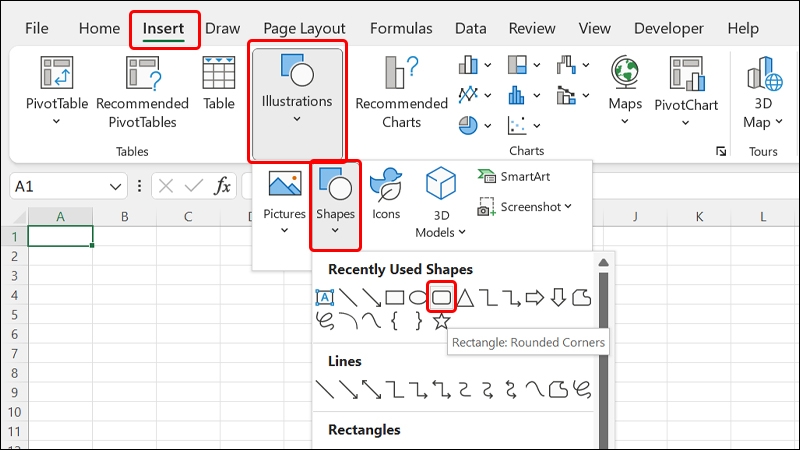Open the Screenshot dropdown
The height and width of the screenshot is (450, 800).
click(x=524, y=207)
